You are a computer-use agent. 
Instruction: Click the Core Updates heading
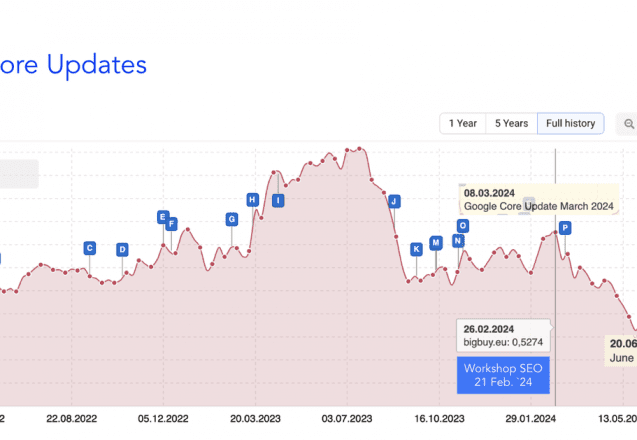coord(73,65)
